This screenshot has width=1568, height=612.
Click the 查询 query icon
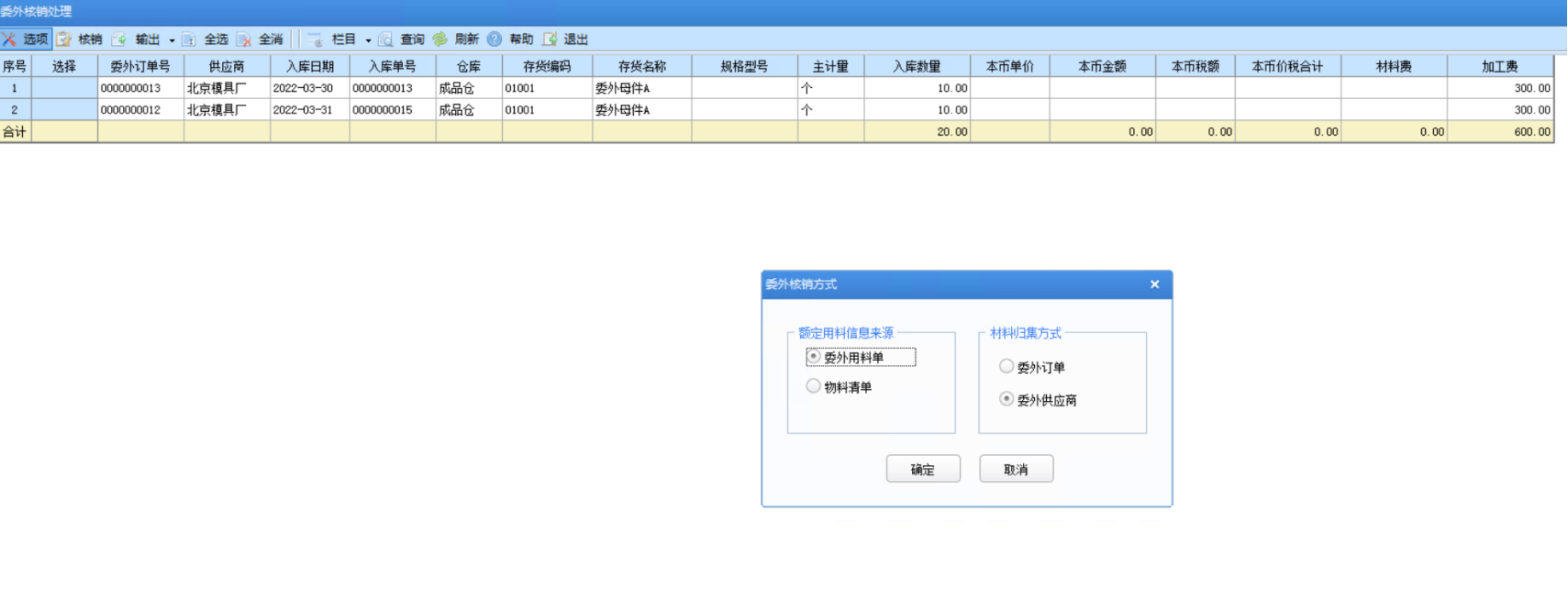point(386,39)
